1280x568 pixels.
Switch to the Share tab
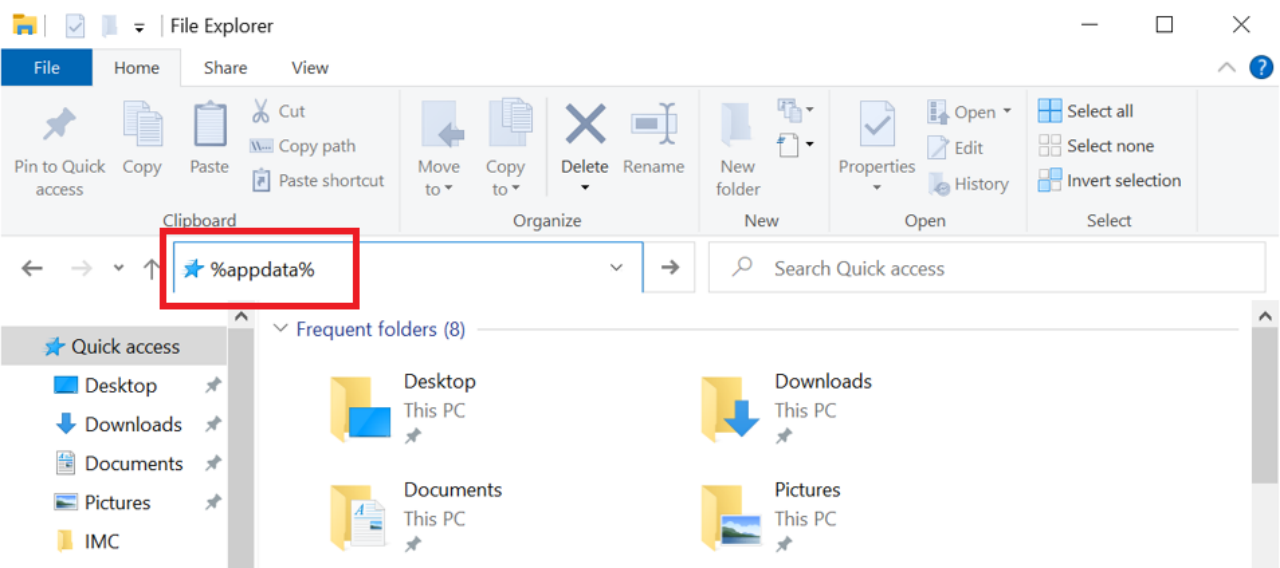coord(225,68)
